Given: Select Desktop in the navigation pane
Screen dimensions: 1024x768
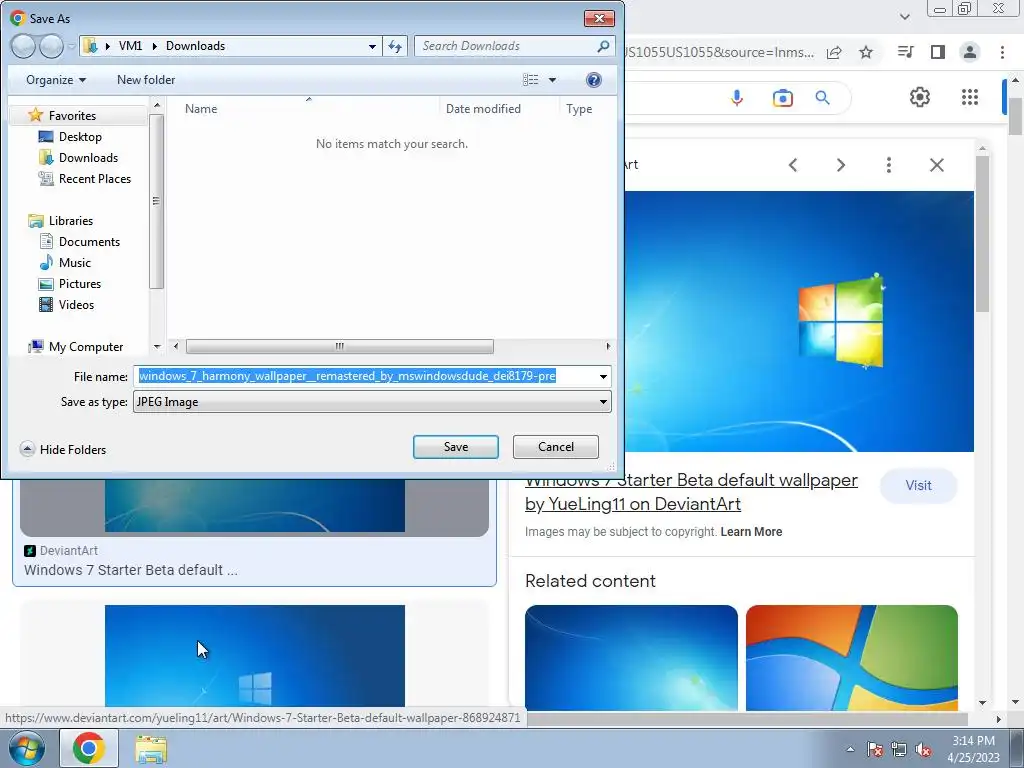Looking at the screenshot, I should [80, 136].
